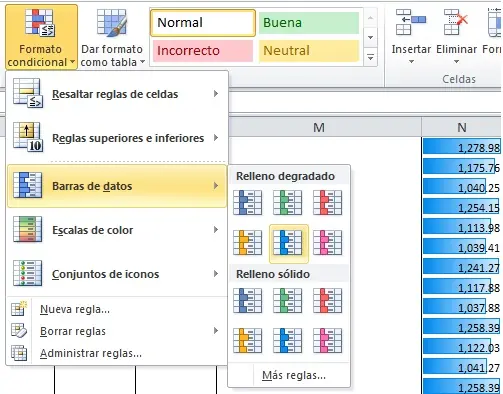The width and height of the screenshot is (503, 394).
Task: Open Escalas de color submenu
Action: pyautogui.click(x=117, y=230)
